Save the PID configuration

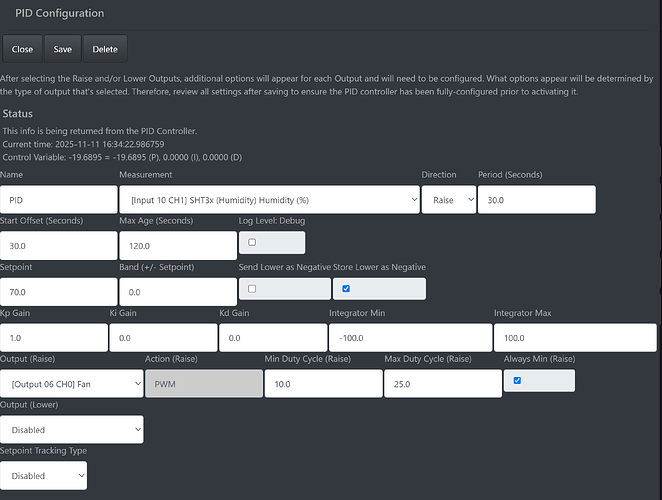pos(63,49)
